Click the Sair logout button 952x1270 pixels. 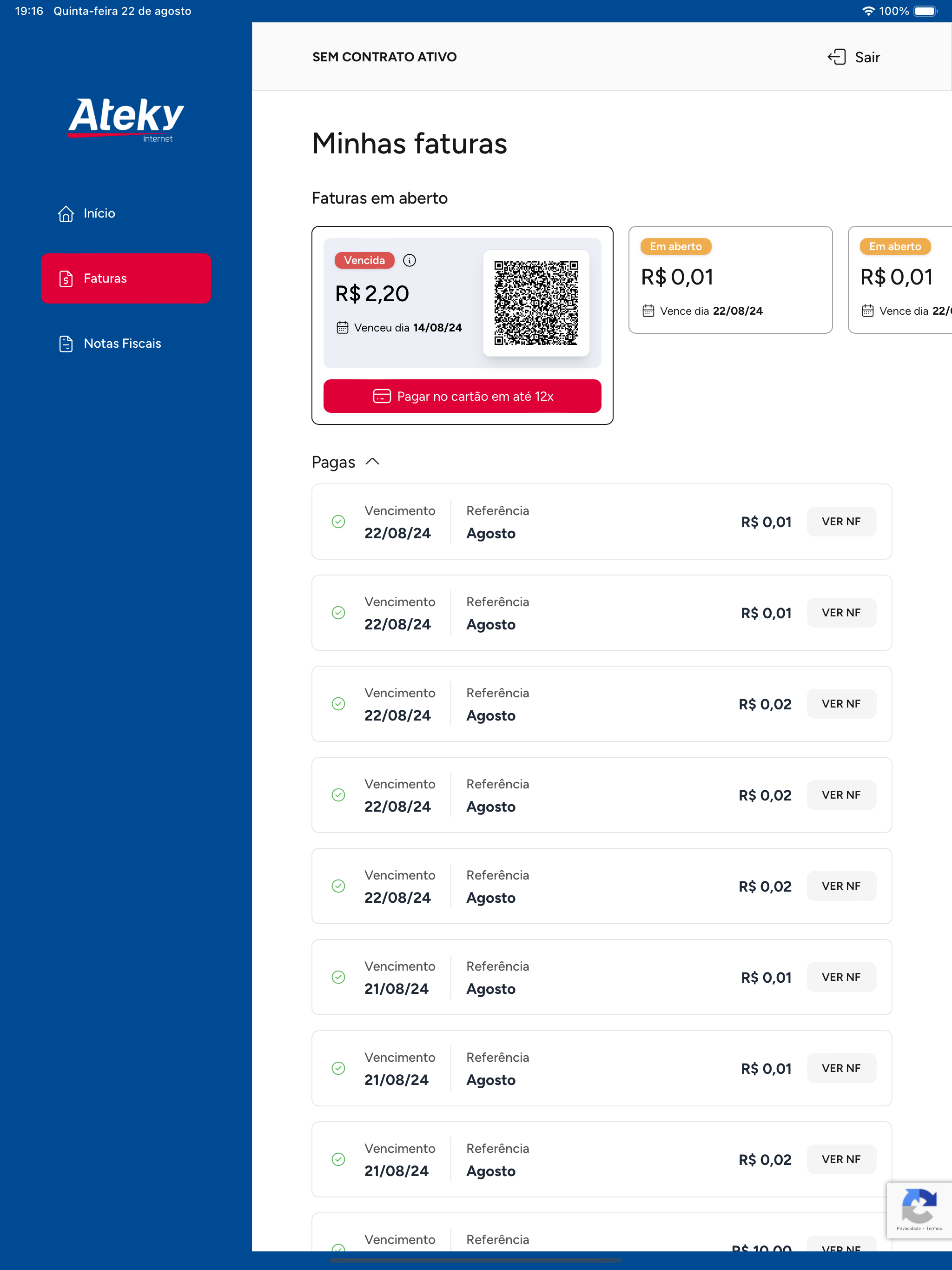click(x=853, y=57)
